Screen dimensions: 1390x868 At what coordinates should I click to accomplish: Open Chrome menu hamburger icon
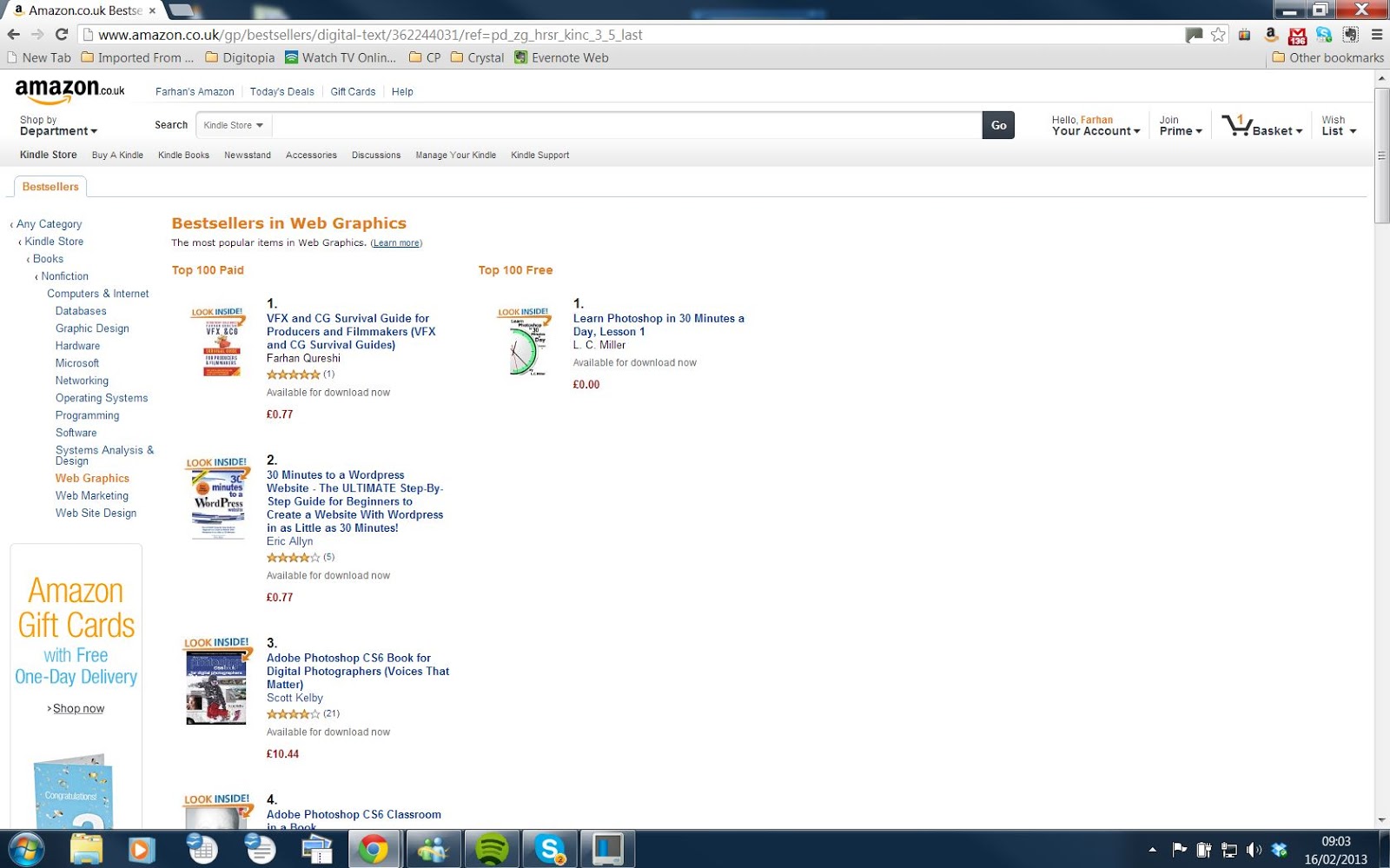pos(1377,35)
